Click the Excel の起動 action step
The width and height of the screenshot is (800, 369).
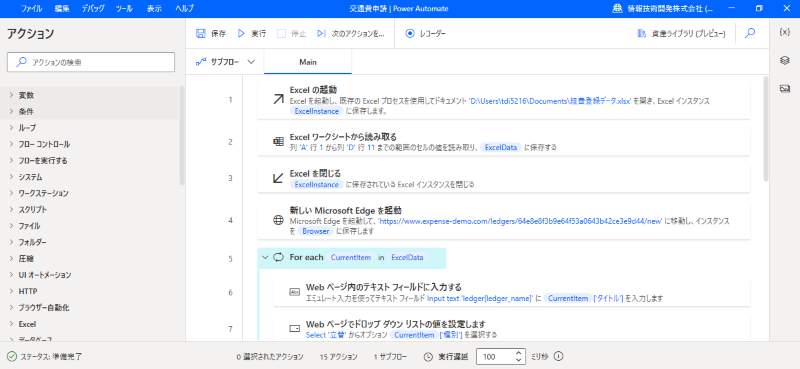(504, 100)
